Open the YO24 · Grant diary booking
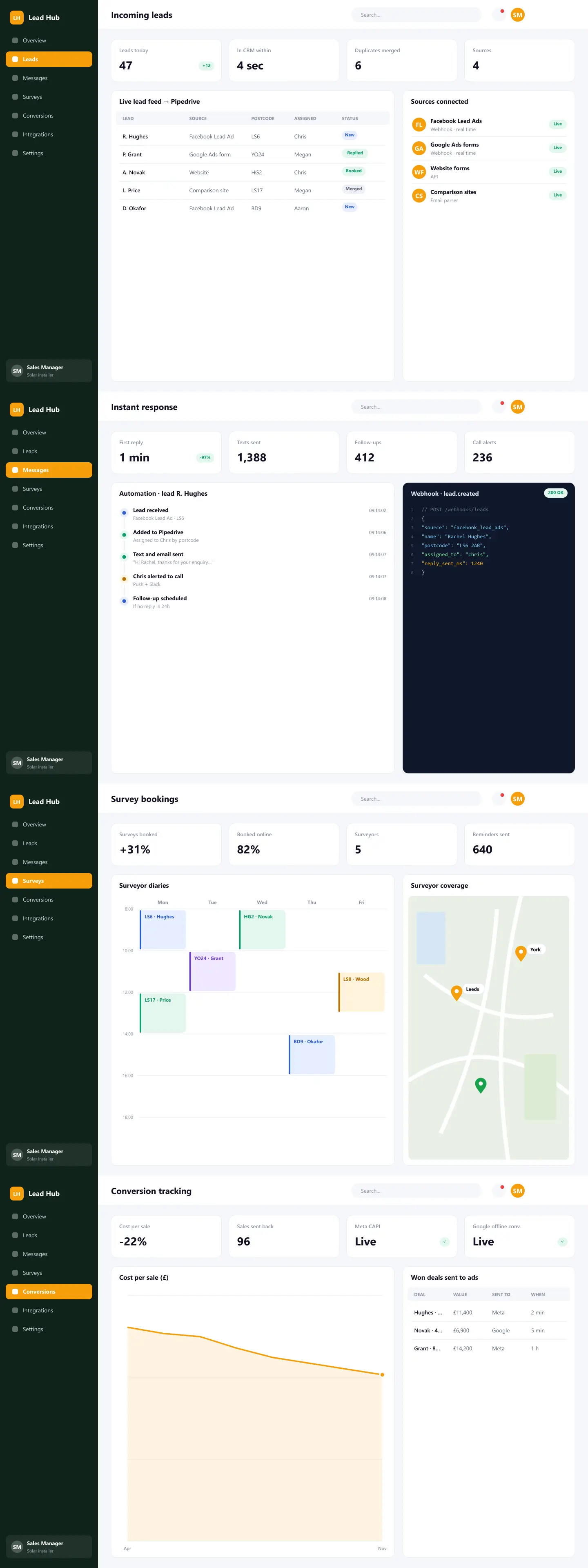Viewport: 588px width, 1568px height. (212, 971)
